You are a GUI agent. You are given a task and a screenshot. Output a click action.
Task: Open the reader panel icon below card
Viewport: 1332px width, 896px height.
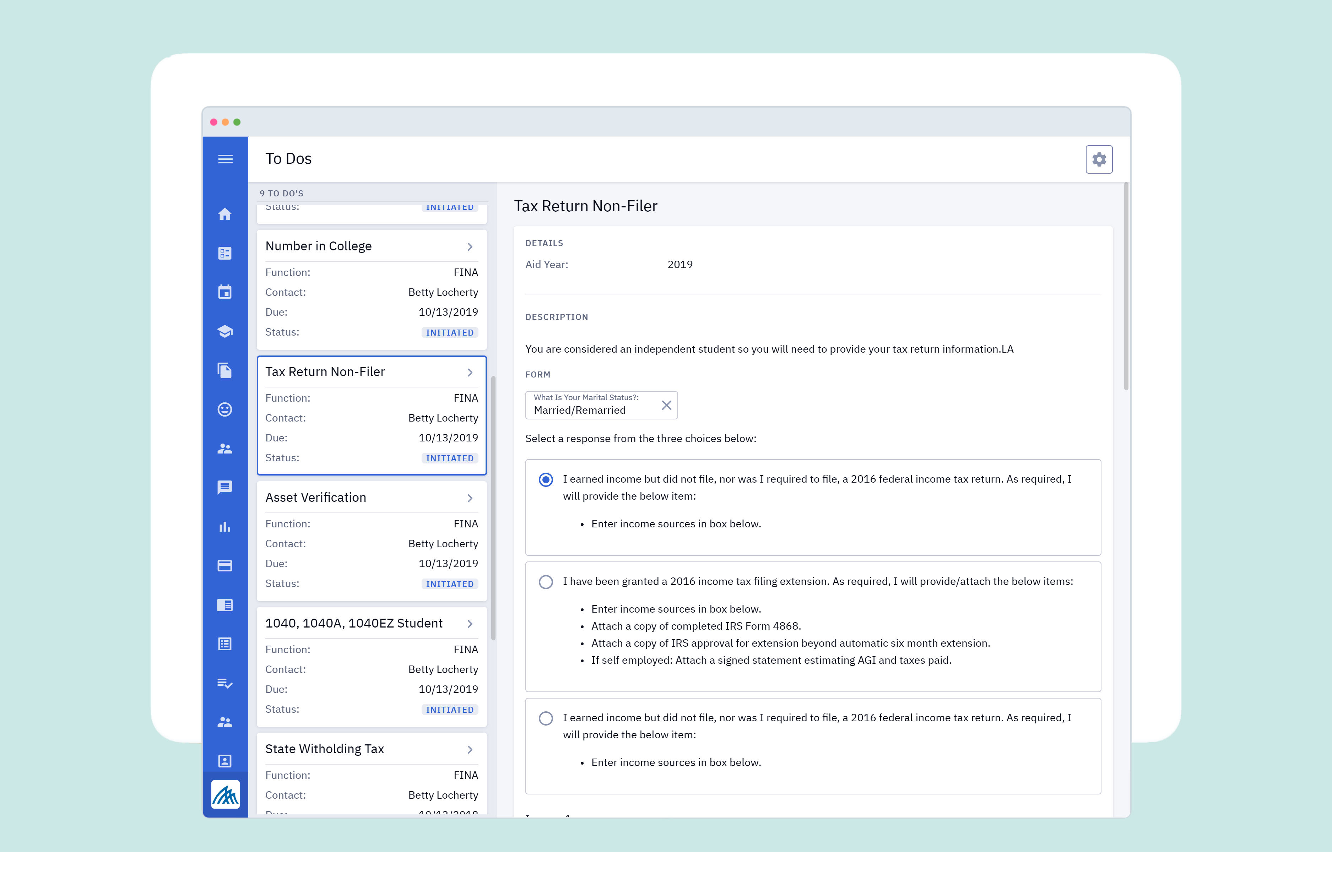225,605
